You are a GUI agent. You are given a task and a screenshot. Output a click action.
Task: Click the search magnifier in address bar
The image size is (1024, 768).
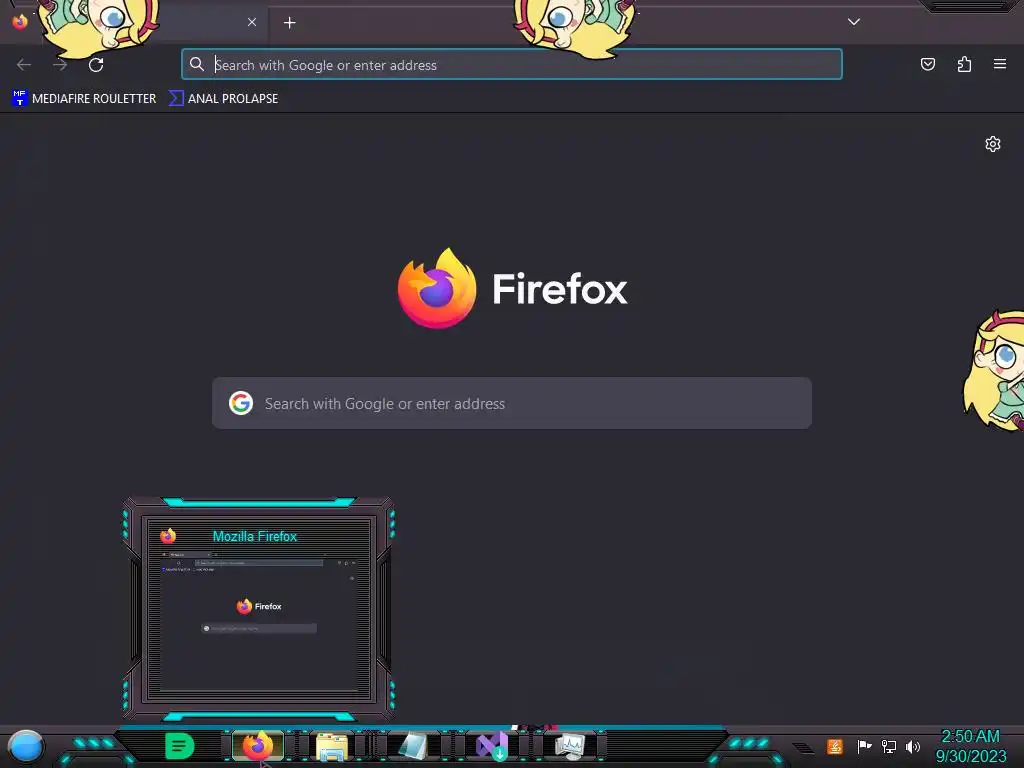point(197,64)
